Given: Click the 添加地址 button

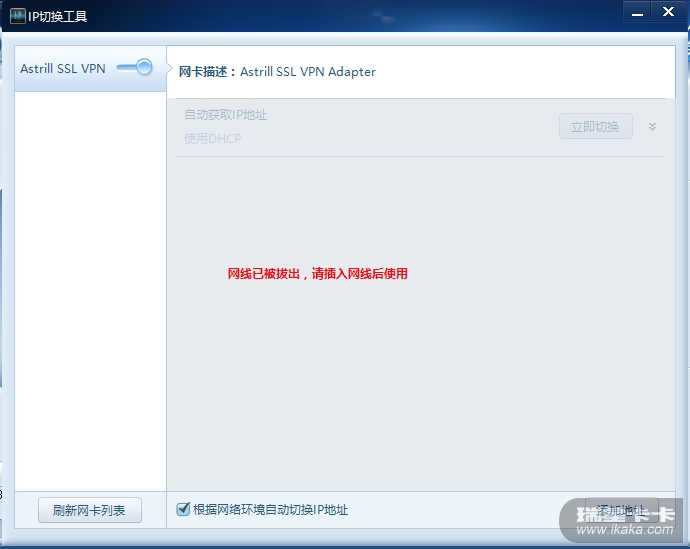Looking at the screenshot, I should pos(621,510).
